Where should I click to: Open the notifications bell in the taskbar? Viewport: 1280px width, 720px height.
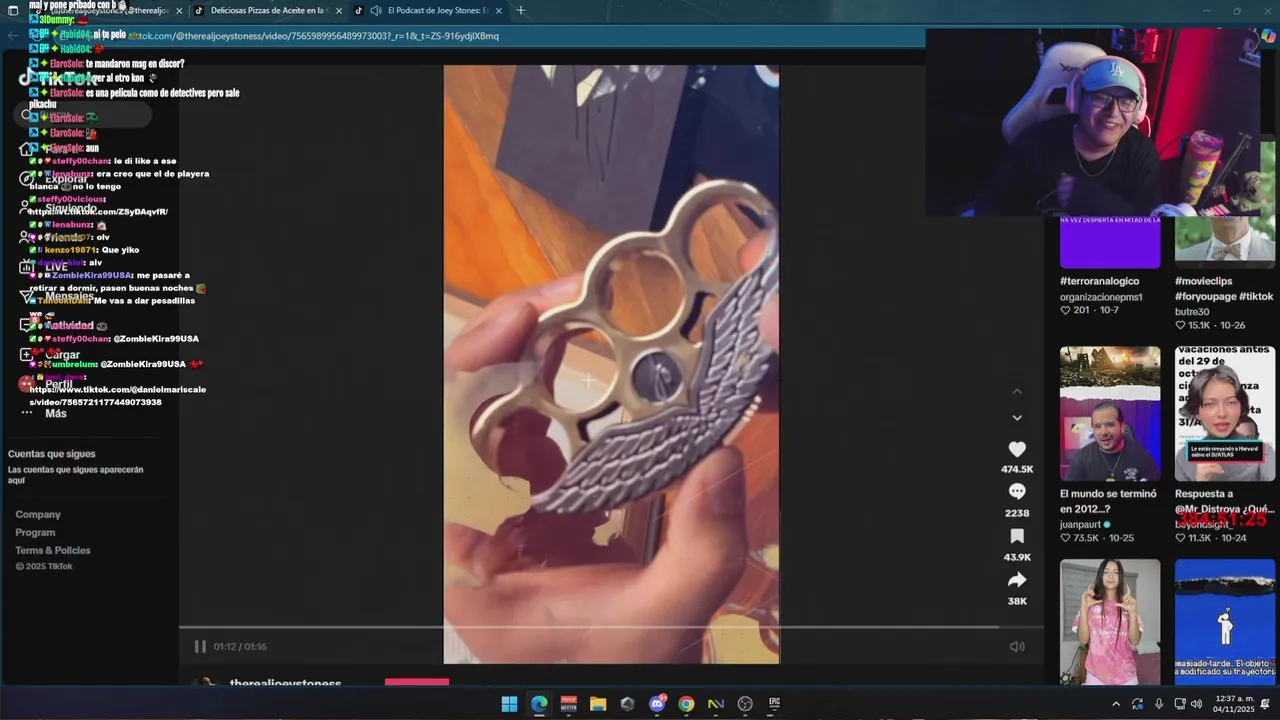[x=1264, y=704]
